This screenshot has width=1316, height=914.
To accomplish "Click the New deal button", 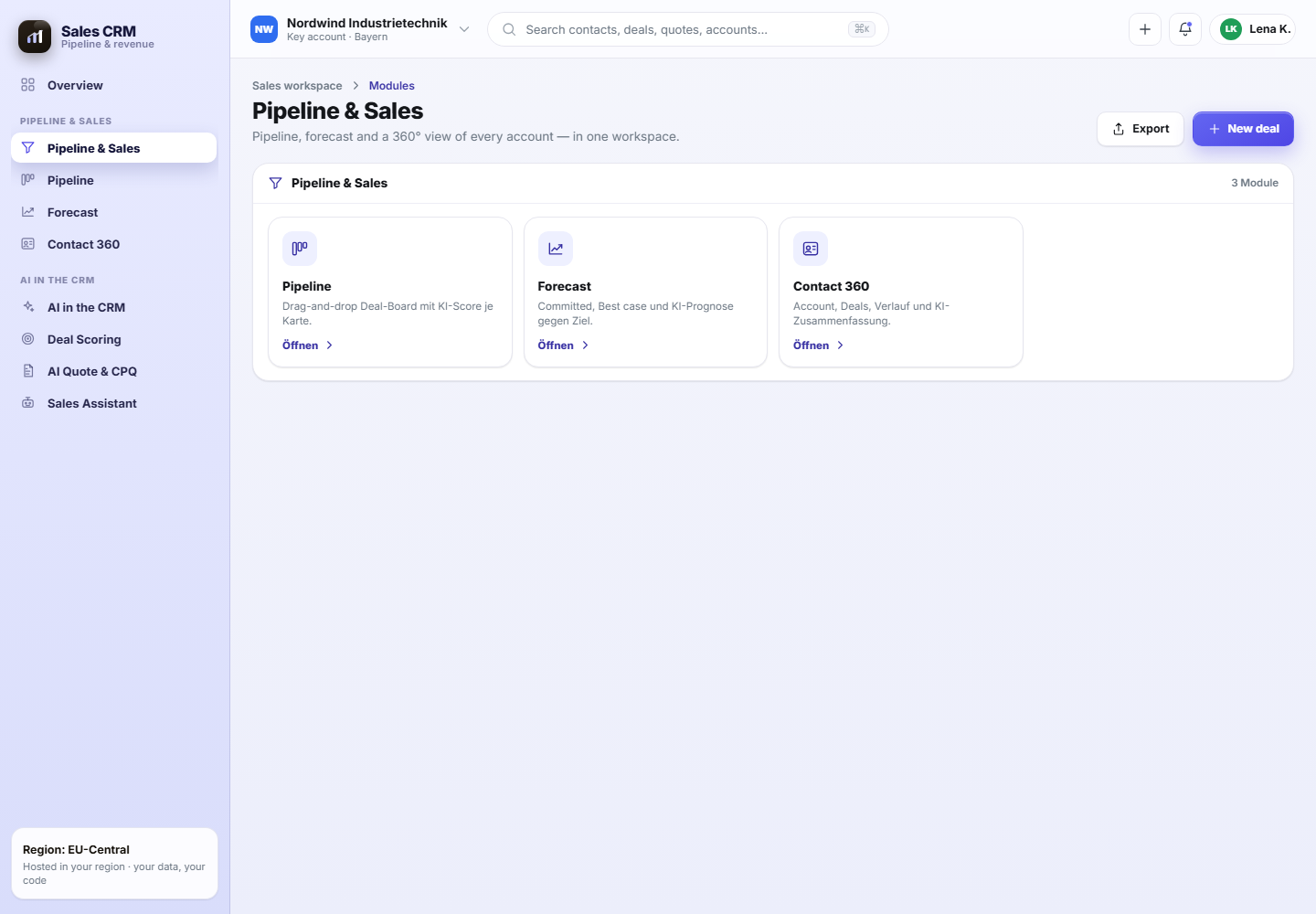I will click(x=1243, y=129).
